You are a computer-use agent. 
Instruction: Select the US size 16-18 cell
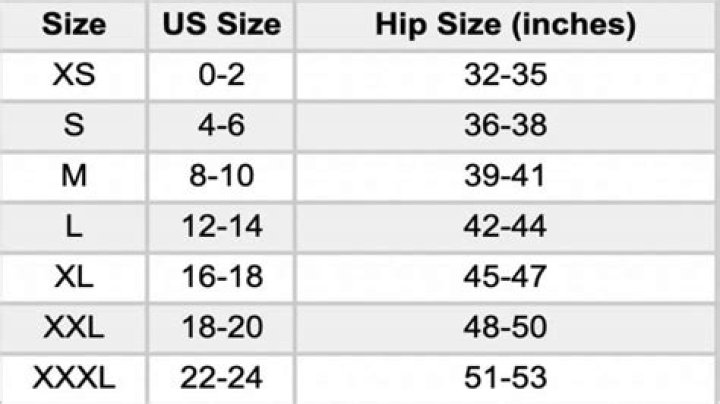tap(222, 278)
